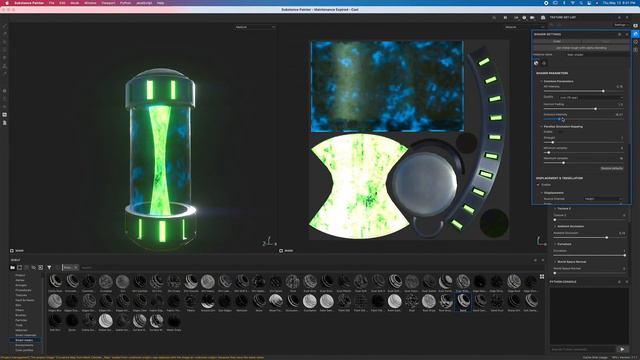The height and width of the screenshot is (360, 640).
Task: Open the Python menu
Action: (126, 3)
